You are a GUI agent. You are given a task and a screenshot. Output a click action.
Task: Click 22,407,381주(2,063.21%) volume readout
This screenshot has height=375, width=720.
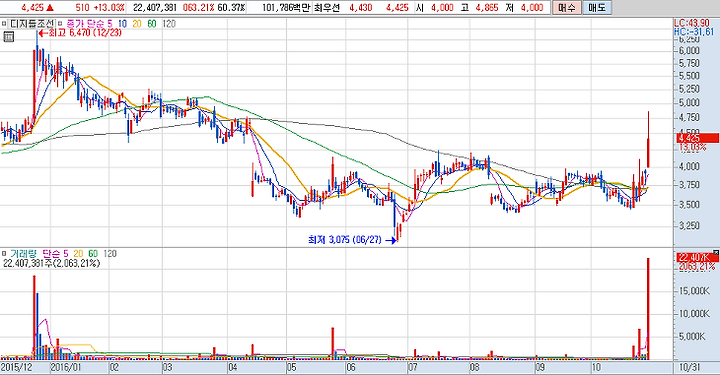pos(51,263)
